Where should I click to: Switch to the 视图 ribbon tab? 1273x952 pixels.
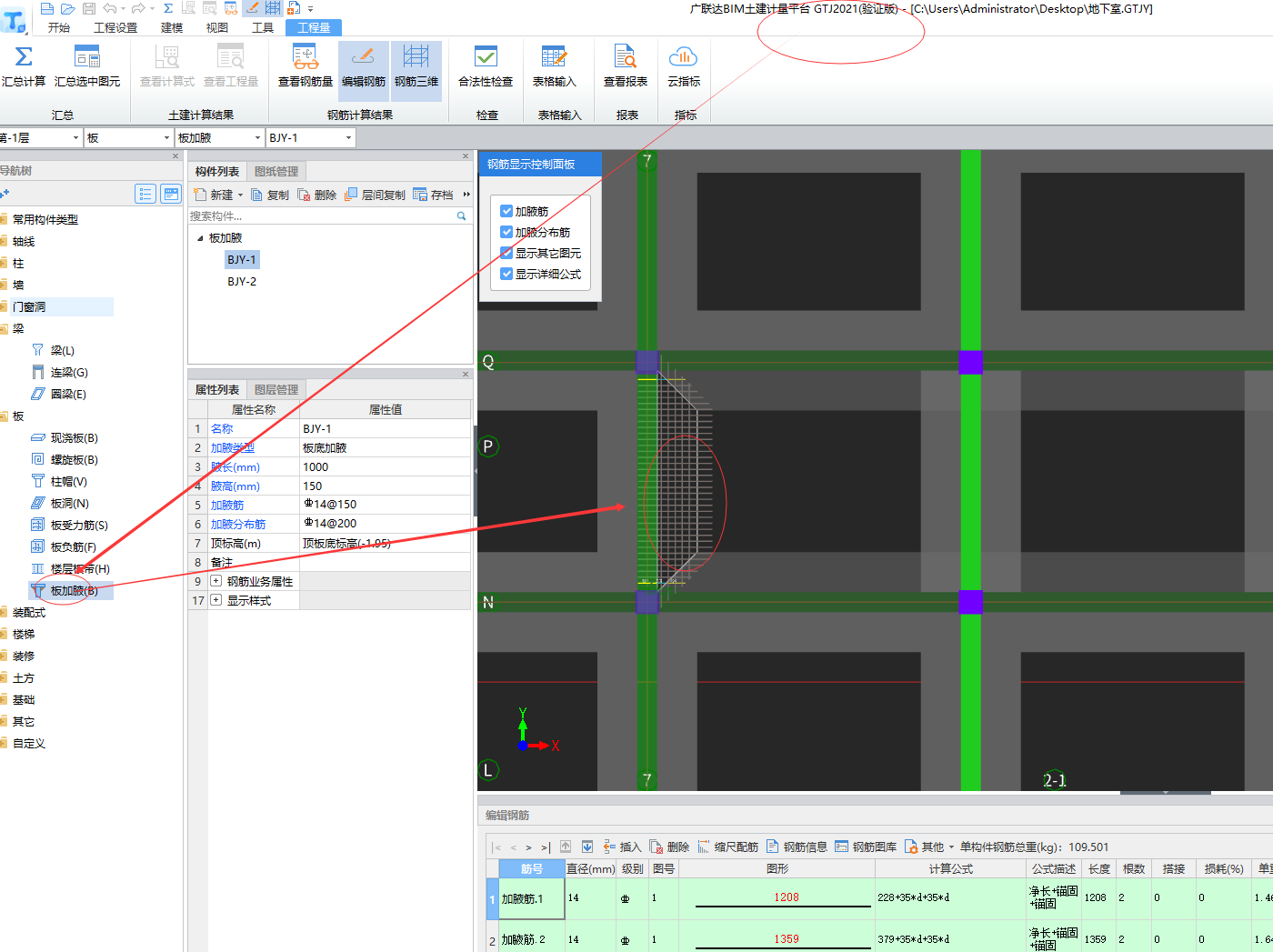pyautogui.click(x=217, y=27)
